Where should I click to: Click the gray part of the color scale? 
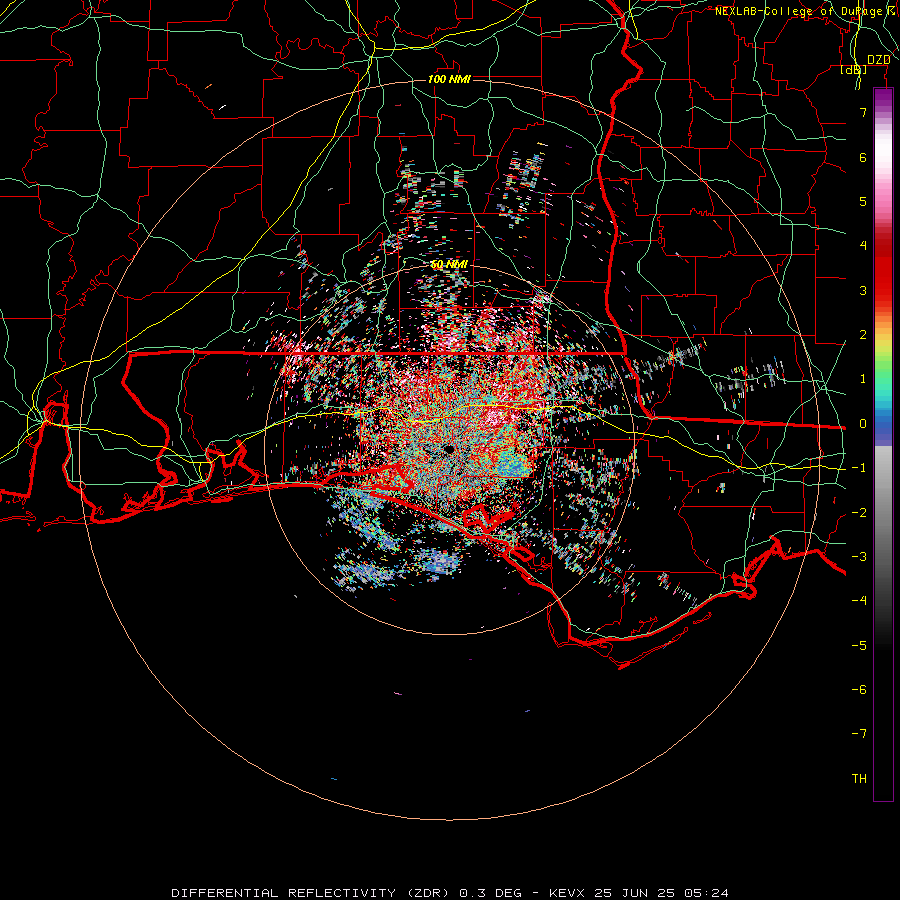pos(883,517)
